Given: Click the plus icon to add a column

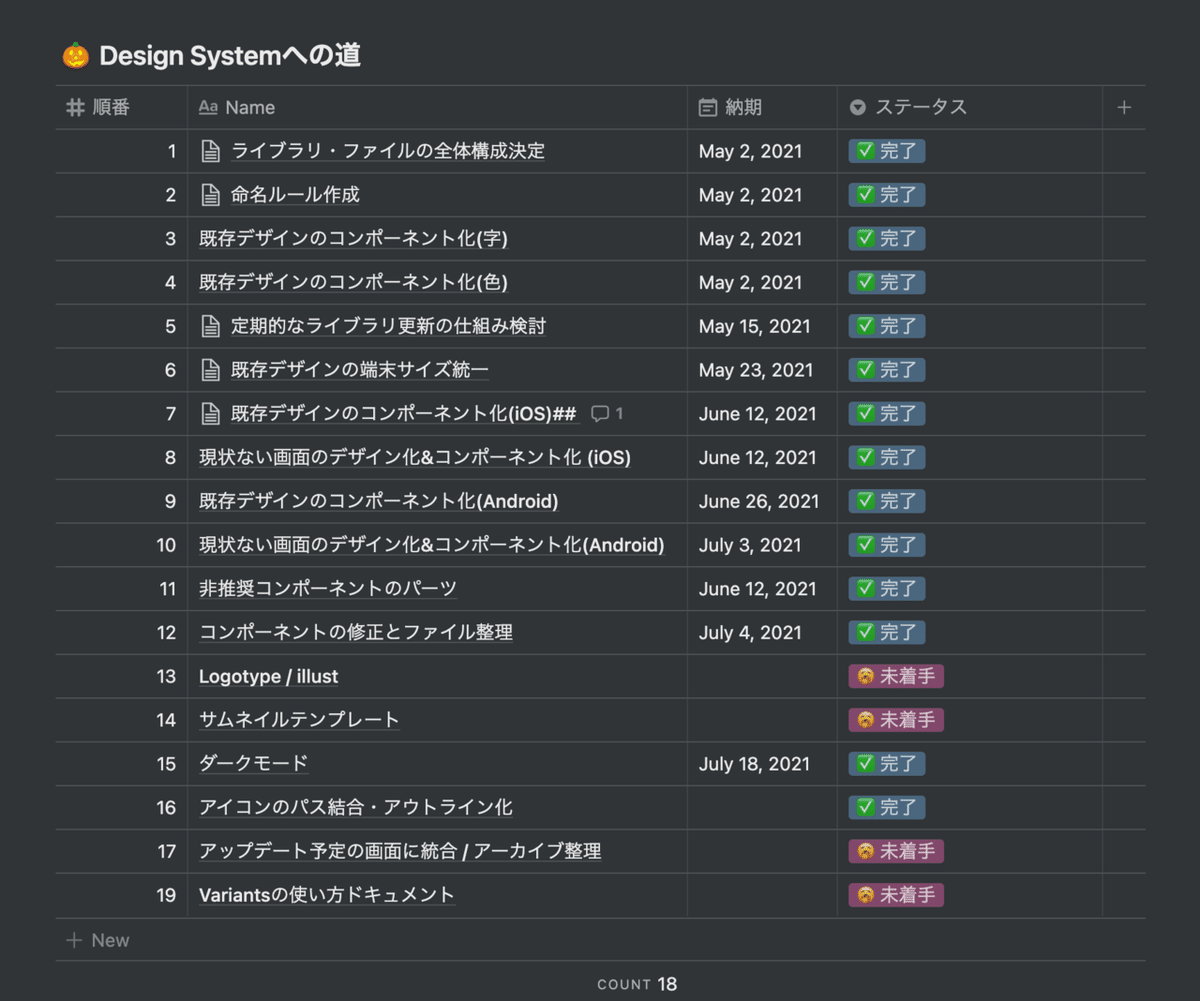Looking at the screenshot, I should pyautogui.click(x=1124, y=107).
